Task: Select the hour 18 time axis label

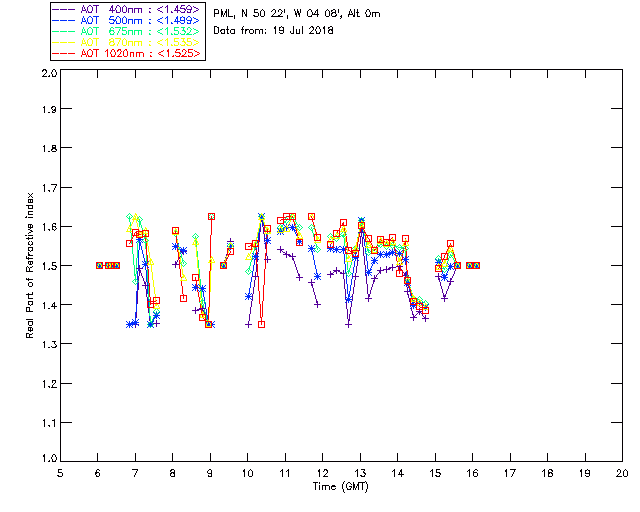Action: pyautogui.click(x=547, y=473)
